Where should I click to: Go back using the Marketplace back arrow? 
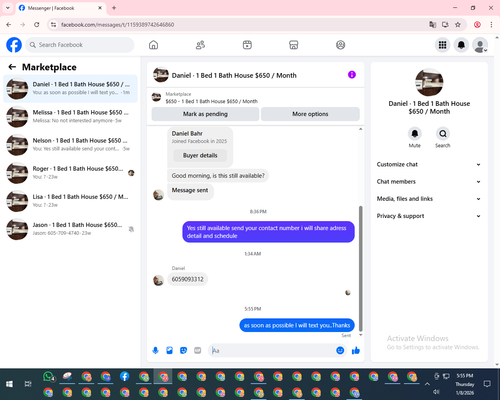12,67
